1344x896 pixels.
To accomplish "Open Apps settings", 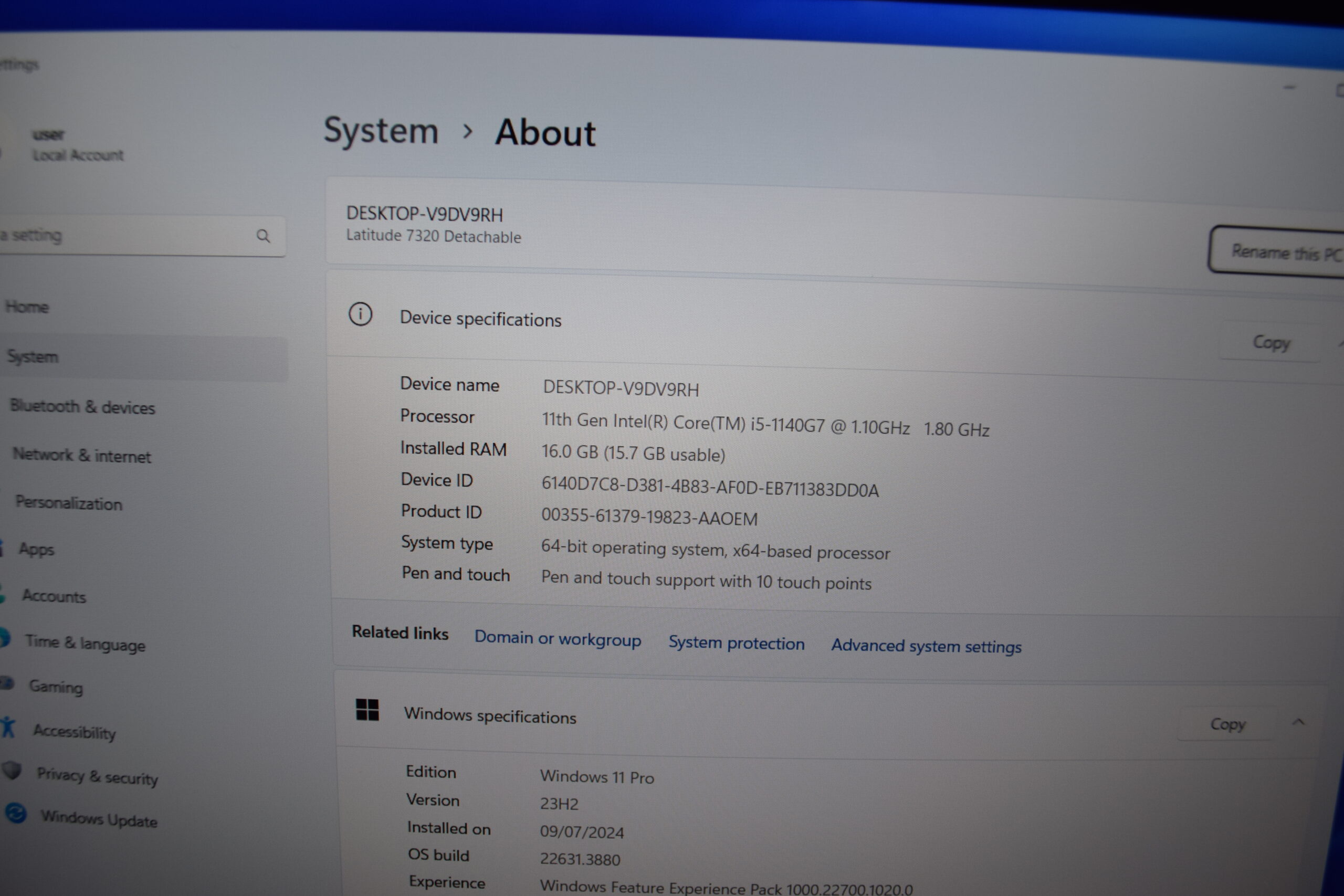I will coord(37,549).
